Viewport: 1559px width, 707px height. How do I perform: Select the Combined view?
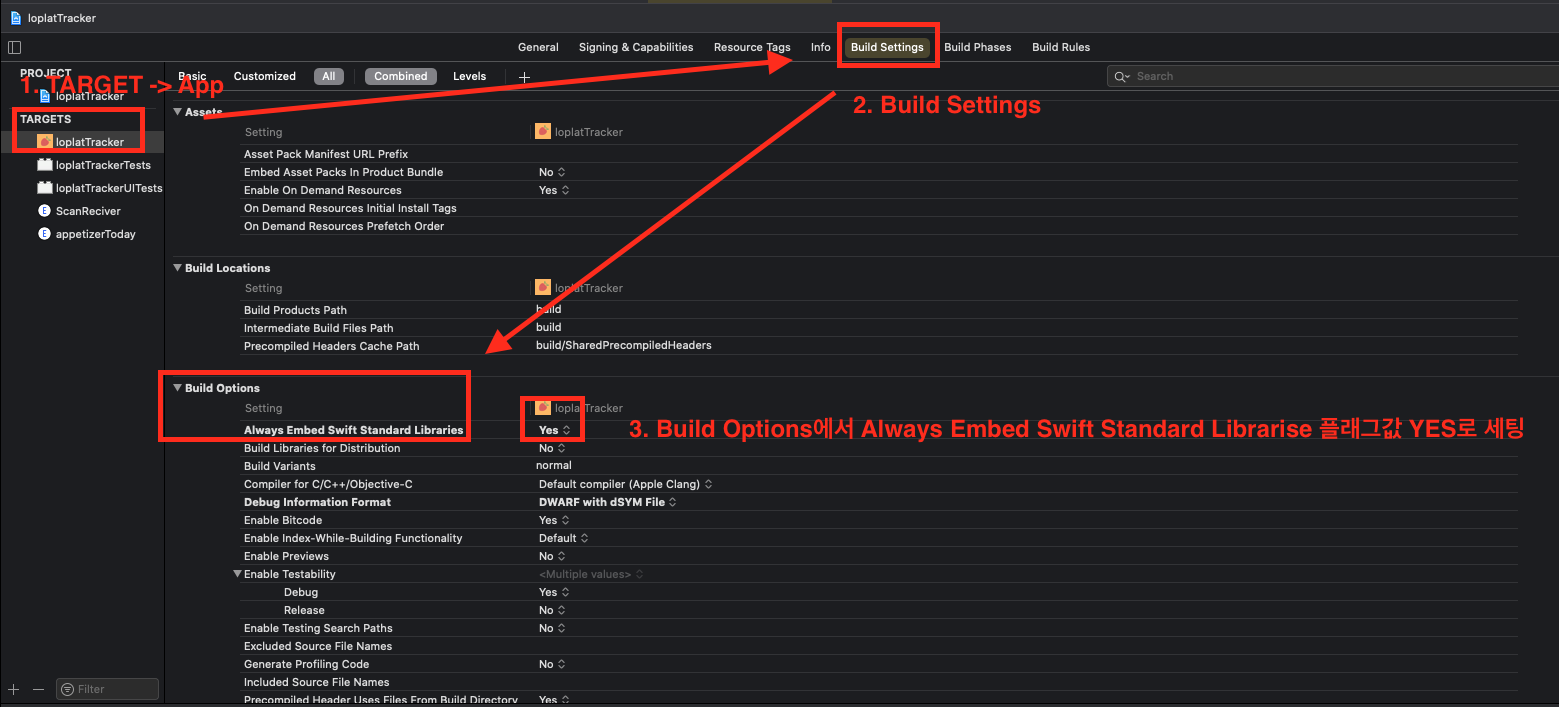click(401, 76)
